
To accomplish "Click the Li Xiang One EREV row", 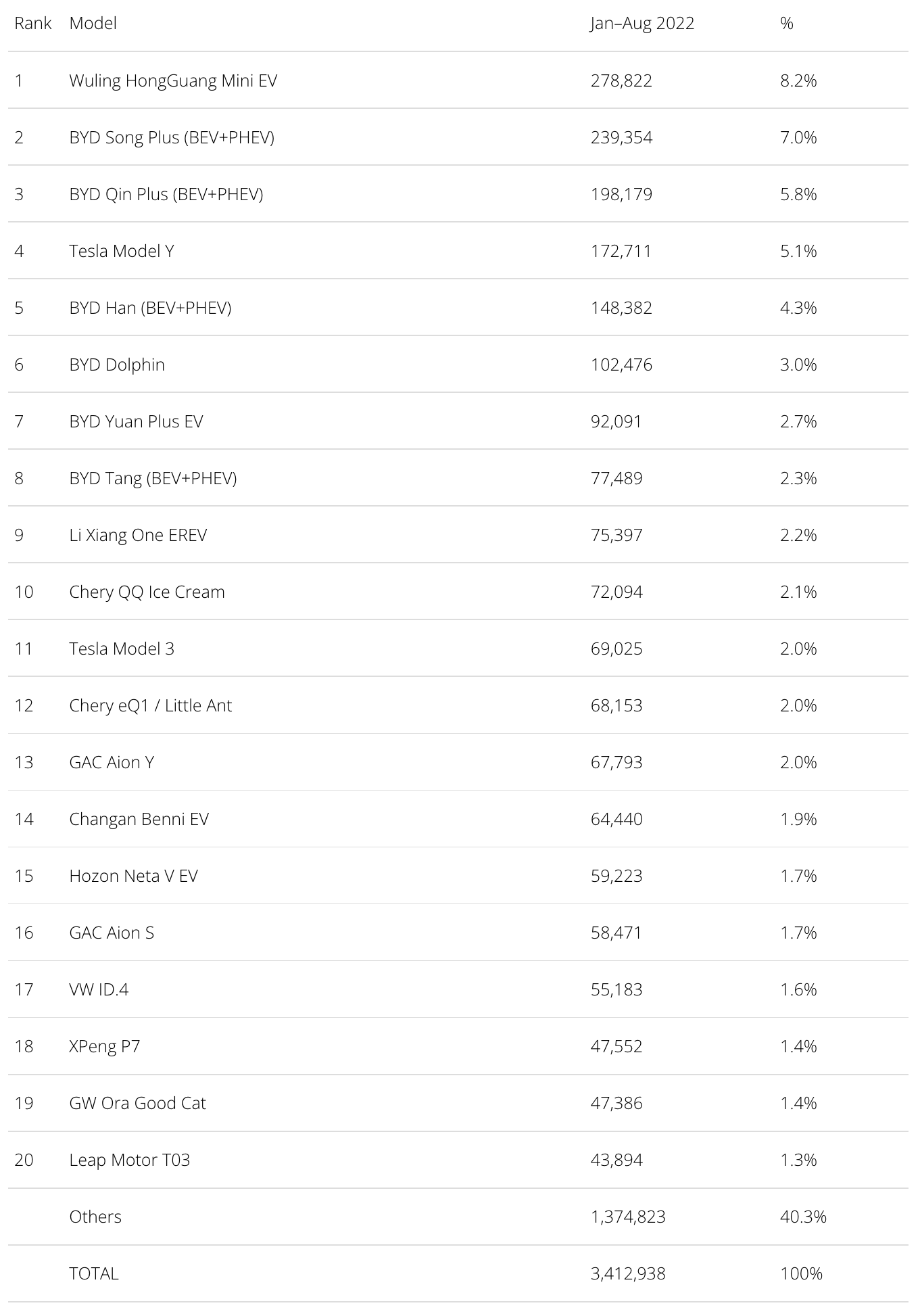I will pos(458,535).
